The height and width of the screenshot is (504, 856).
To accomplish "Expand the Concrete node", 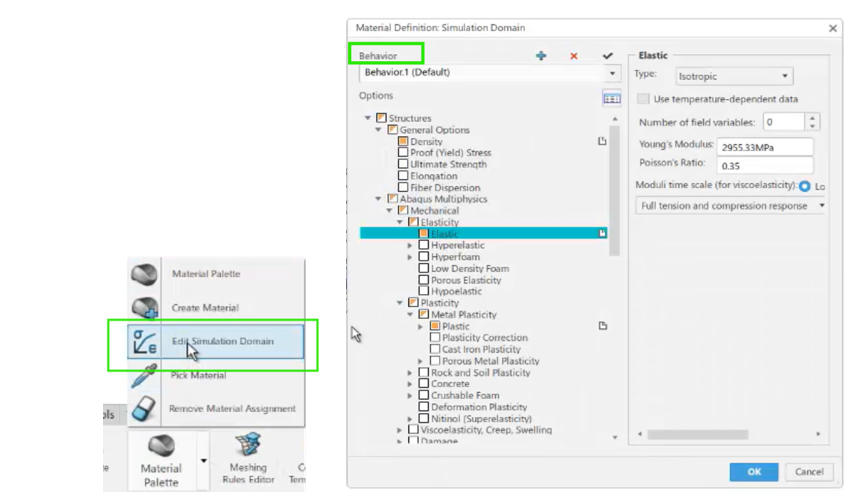I will coord(409,384).
